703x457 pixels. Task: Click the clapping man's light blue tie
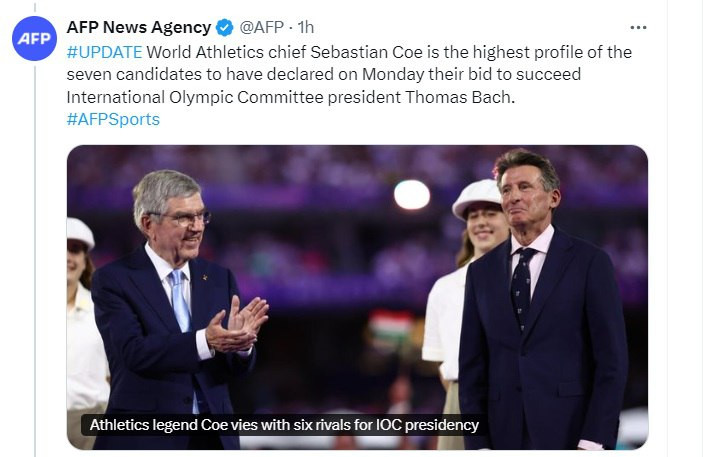[180, 299]
